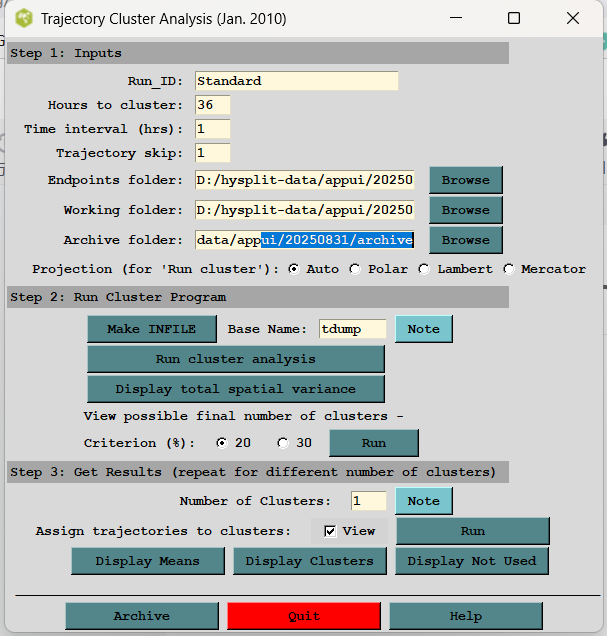Click the Make INFILE button
Viewport: 607px width, 636px height.
pos(152,329)
